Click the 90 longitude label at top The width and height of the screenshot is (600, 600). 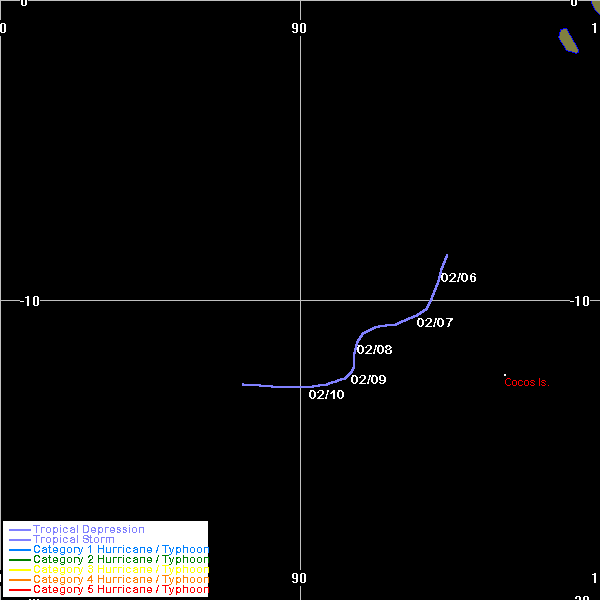[x=299, y=28]
